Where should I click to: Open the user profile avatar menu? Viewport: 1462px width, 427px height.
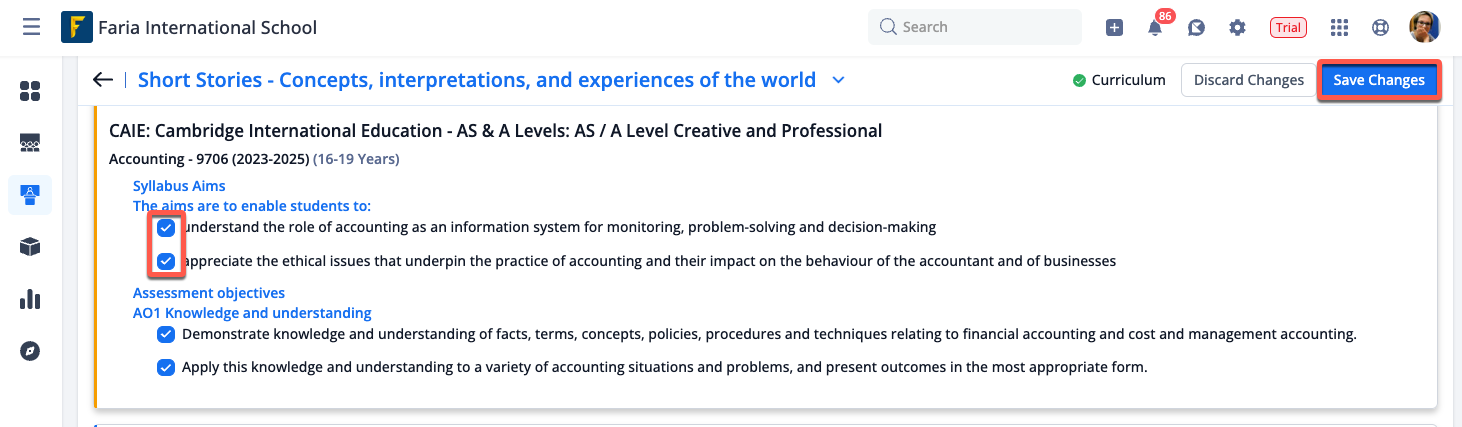coord(1424,27)
